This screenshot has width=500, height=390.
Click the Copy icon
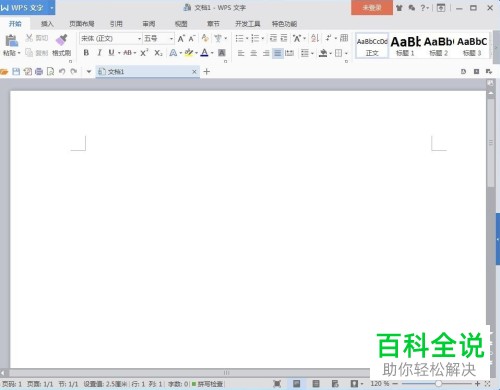[29, 52]
